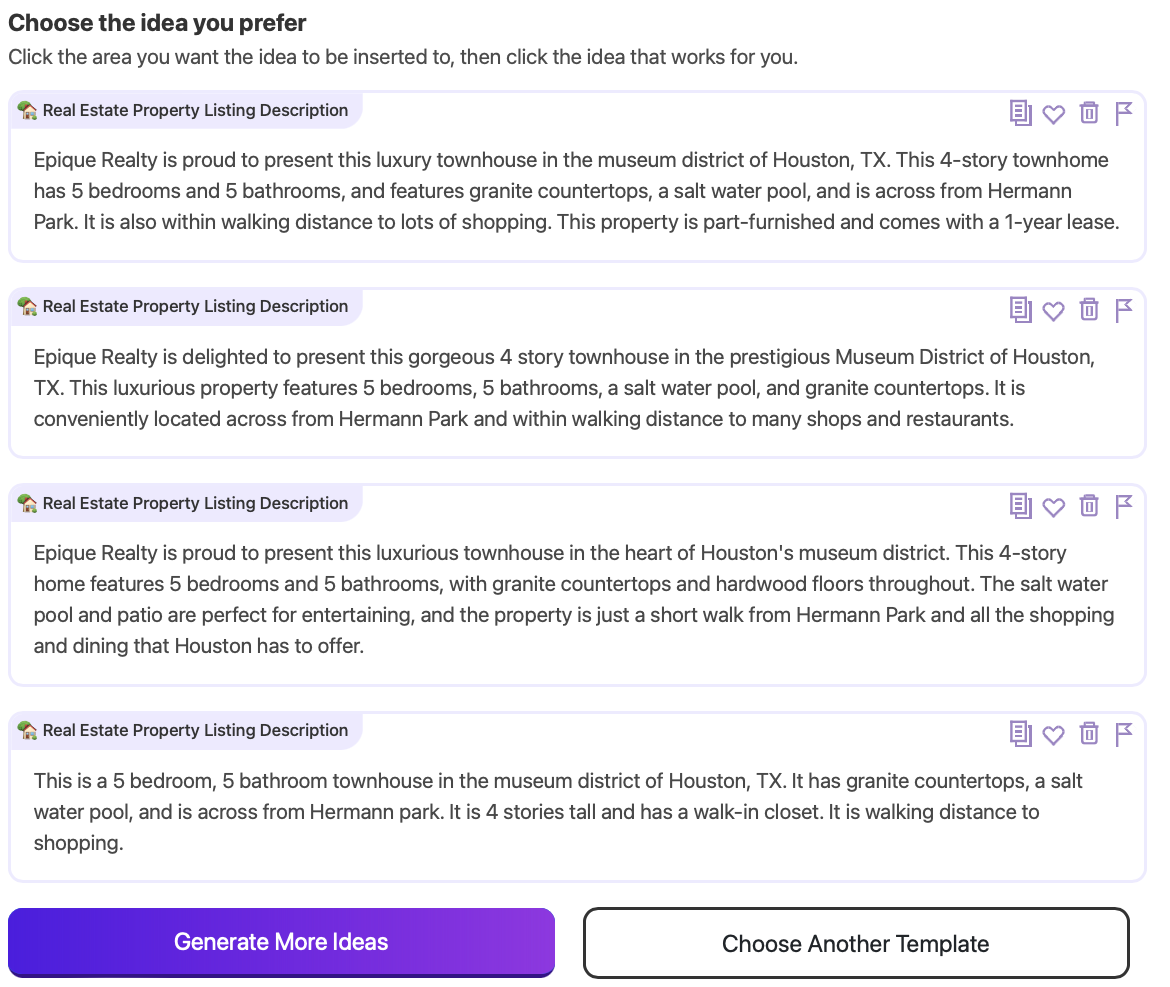Click the first Real Estate Property Listing Description label
Viewport: 1170px width, 987px height.
tap(185, 110)
